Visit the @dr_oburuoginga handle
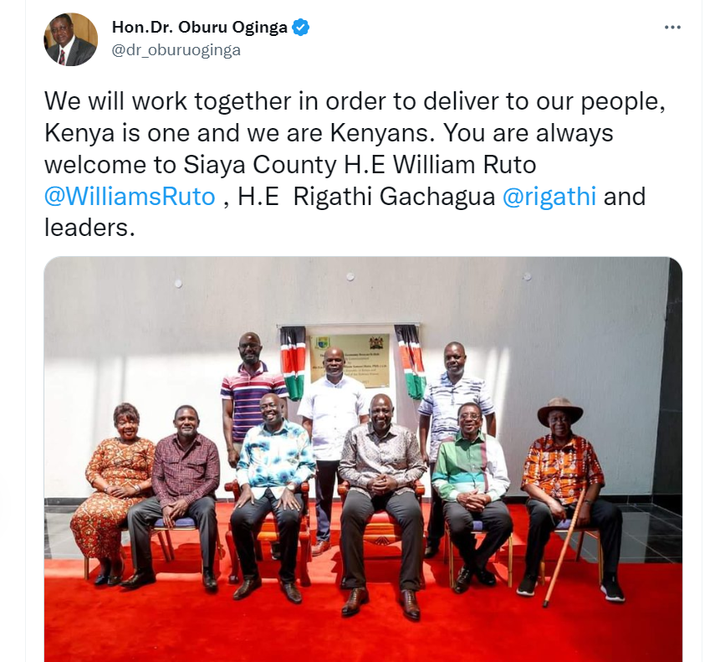Screen dimensions: 720x662 pyautogui.click(x=176, y=50)
